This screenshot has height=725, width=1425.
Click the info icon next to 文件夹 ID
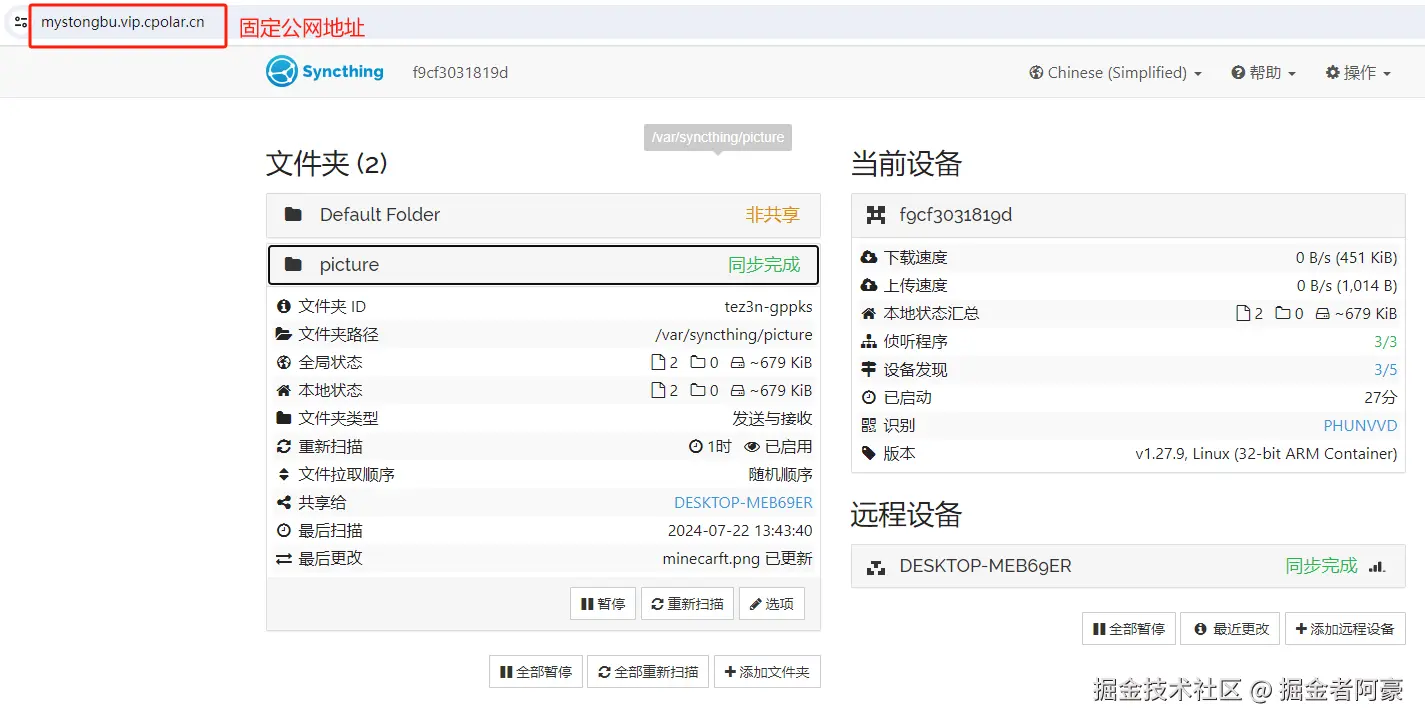284,306
